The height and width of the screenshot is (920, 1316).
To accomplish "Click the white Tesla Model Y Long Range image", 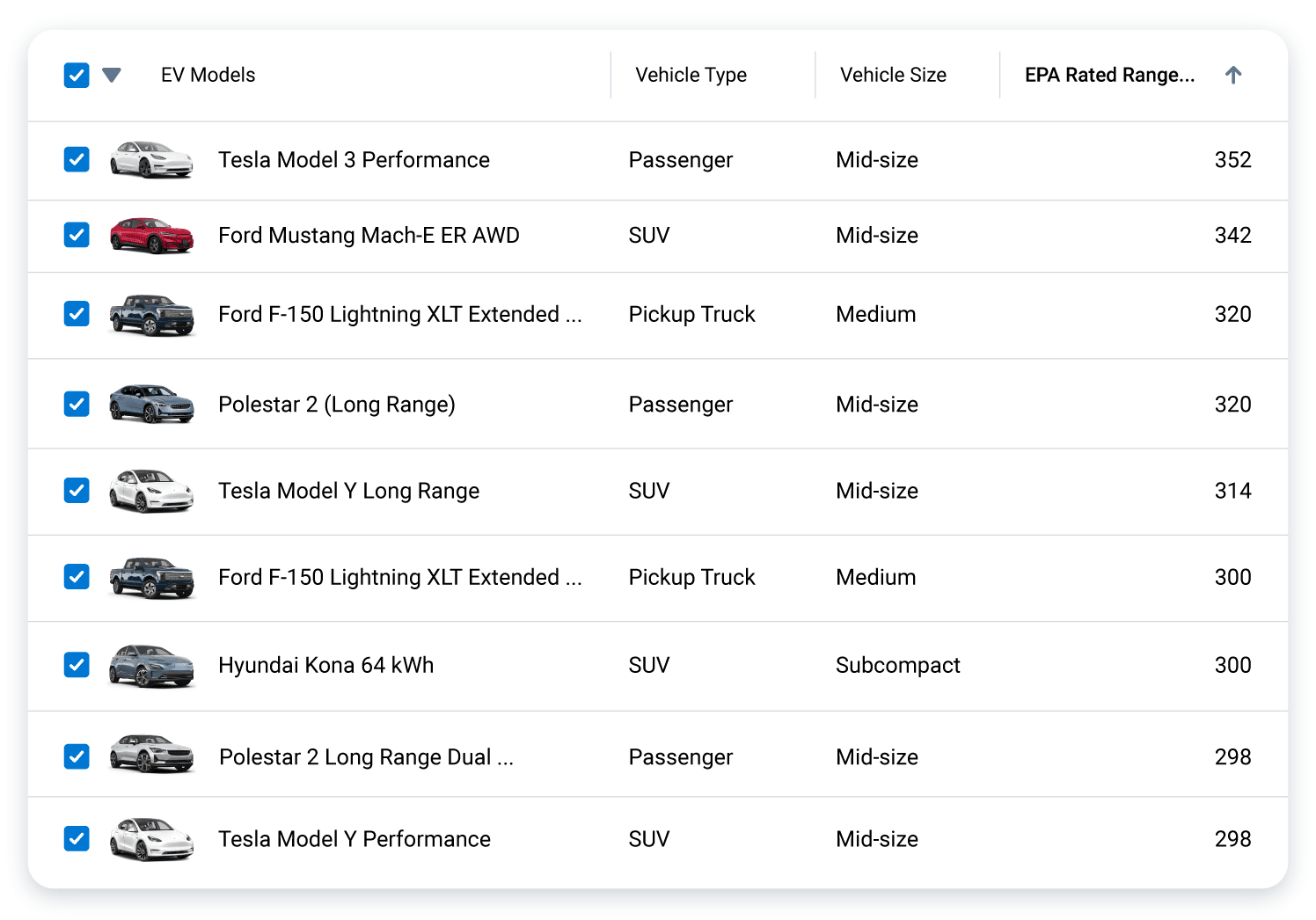I will click(151, 491).
